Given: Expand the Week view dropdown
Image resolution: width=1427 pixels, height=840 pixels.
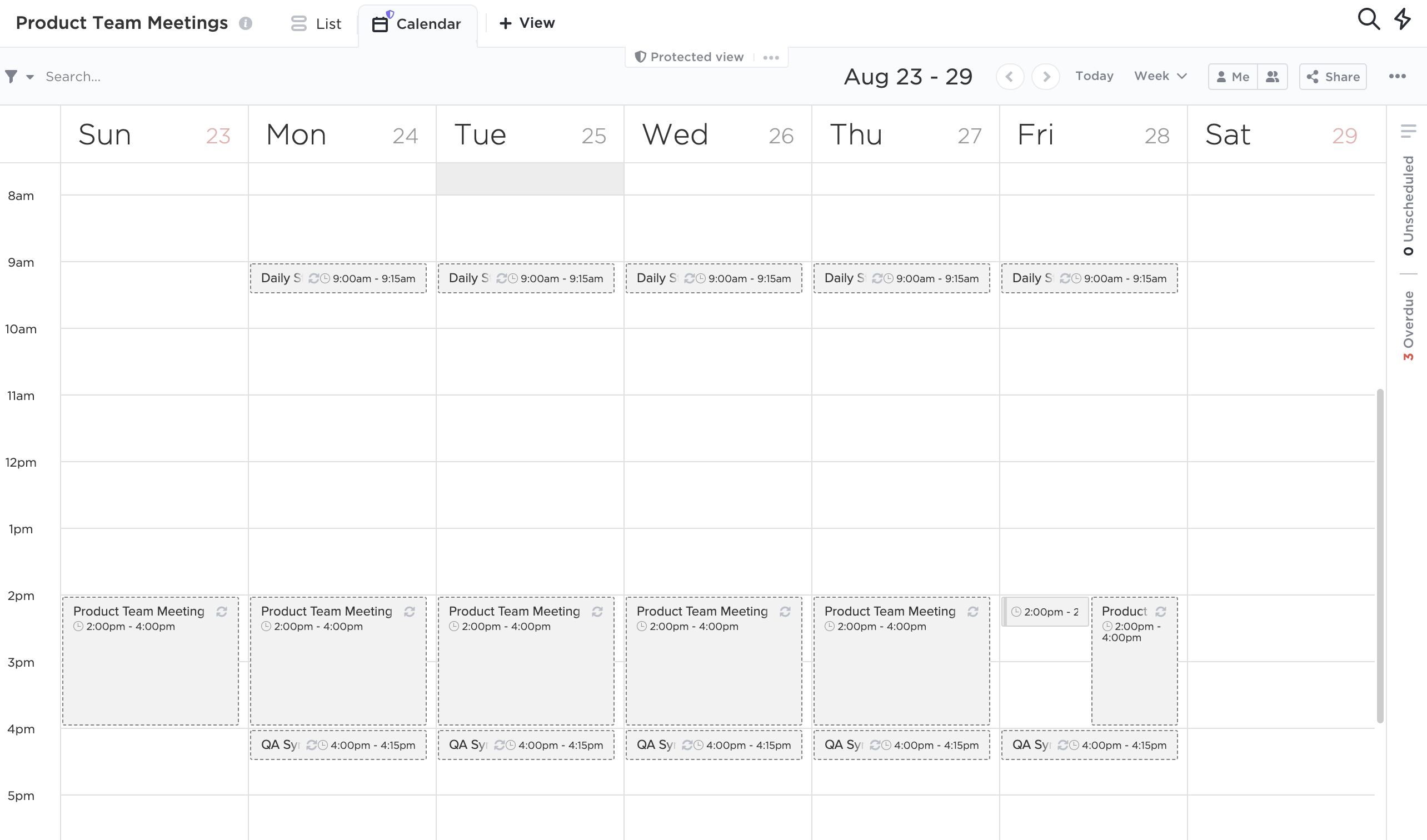Looking at the screenshot, I should 1160,76.
